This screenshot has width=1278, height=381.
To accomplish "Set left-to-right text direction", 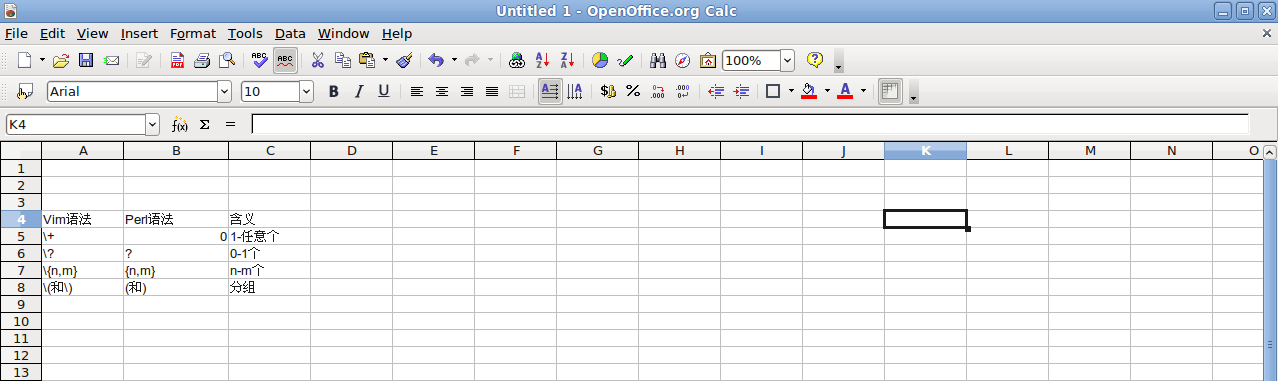I will coord(550,92).
